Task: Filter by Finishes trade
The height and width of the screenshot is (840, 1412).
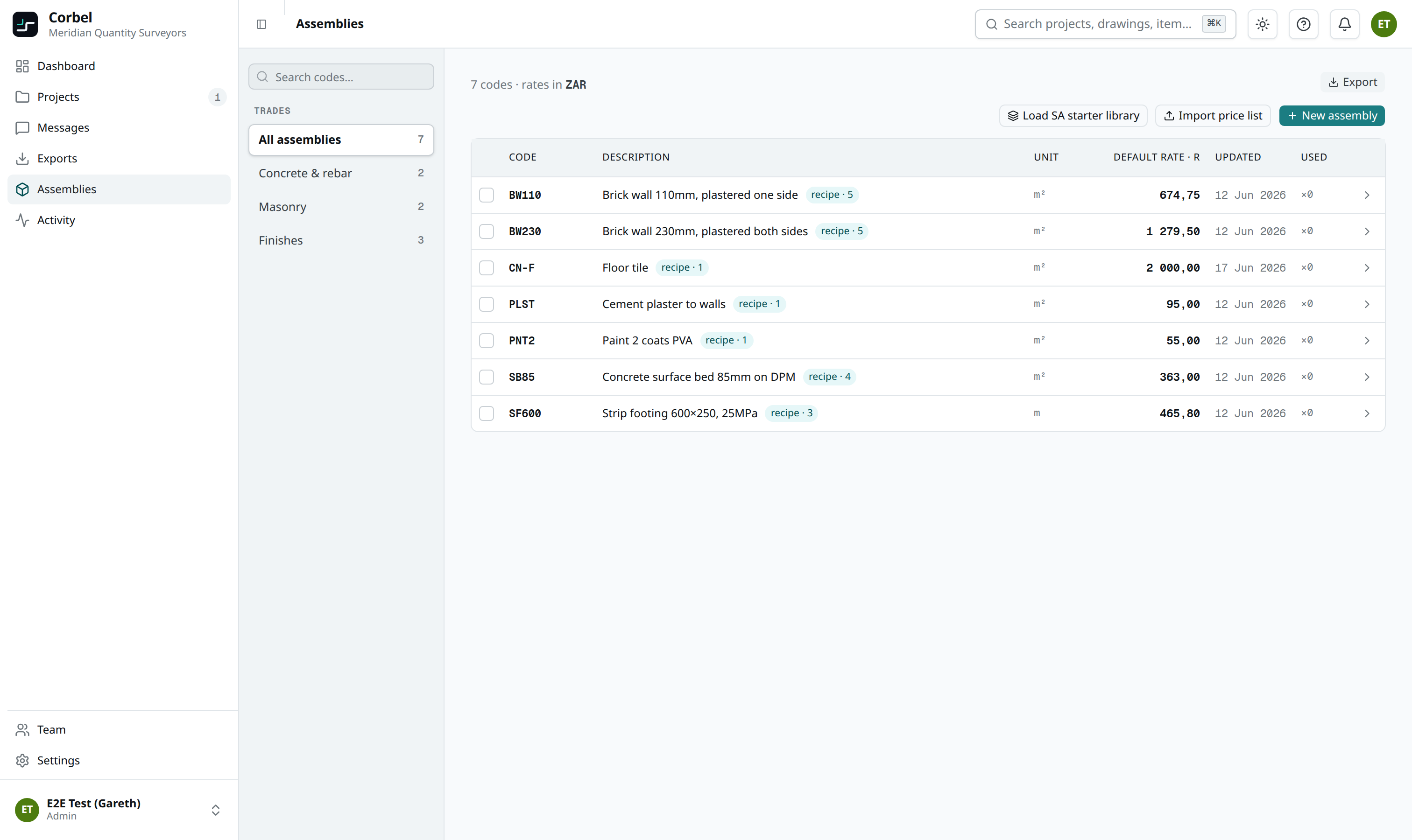Action: (x=341, y=240)
